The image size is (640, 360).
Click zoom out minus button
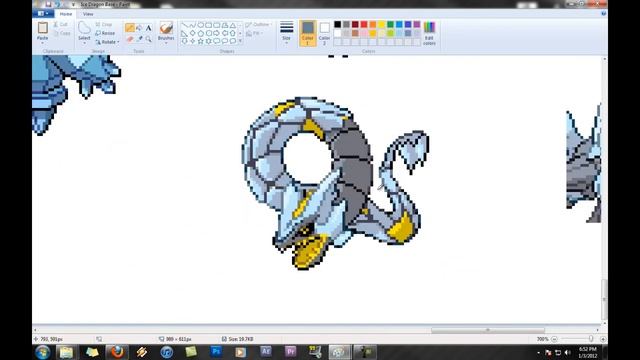554,339
